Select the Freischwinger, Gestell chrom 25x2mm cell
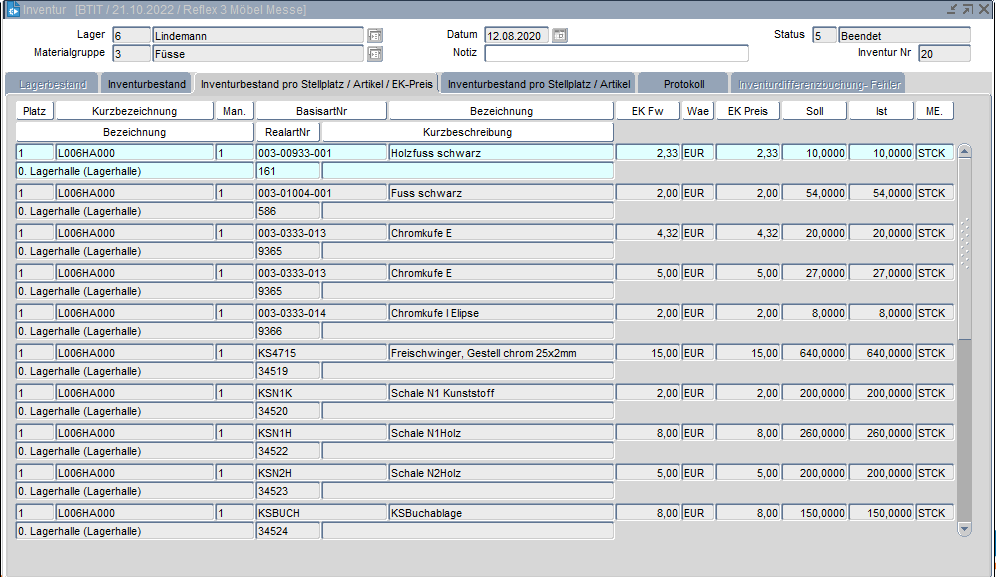The width and height of the screenshot is (996, 577). [x=500, y=353]
